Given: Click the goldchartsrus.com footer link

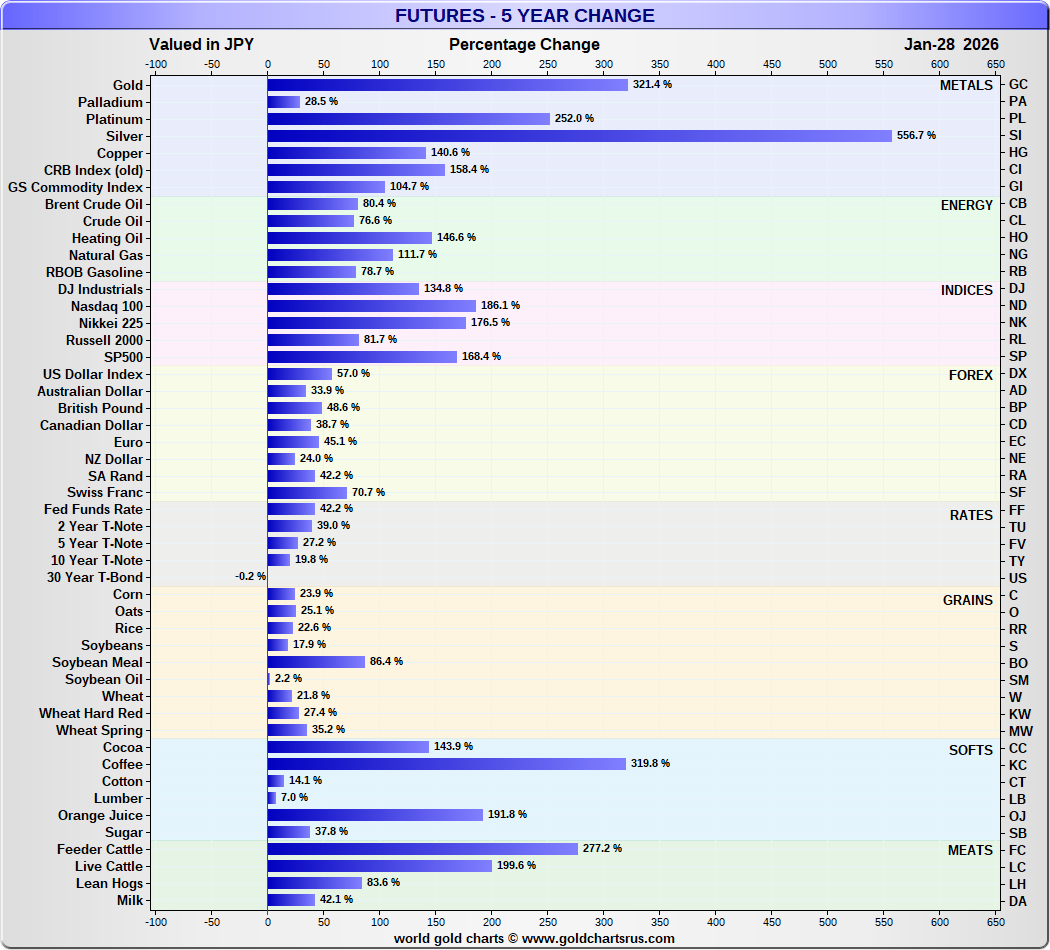Looking at the screenshot, I should pos(534,938).
